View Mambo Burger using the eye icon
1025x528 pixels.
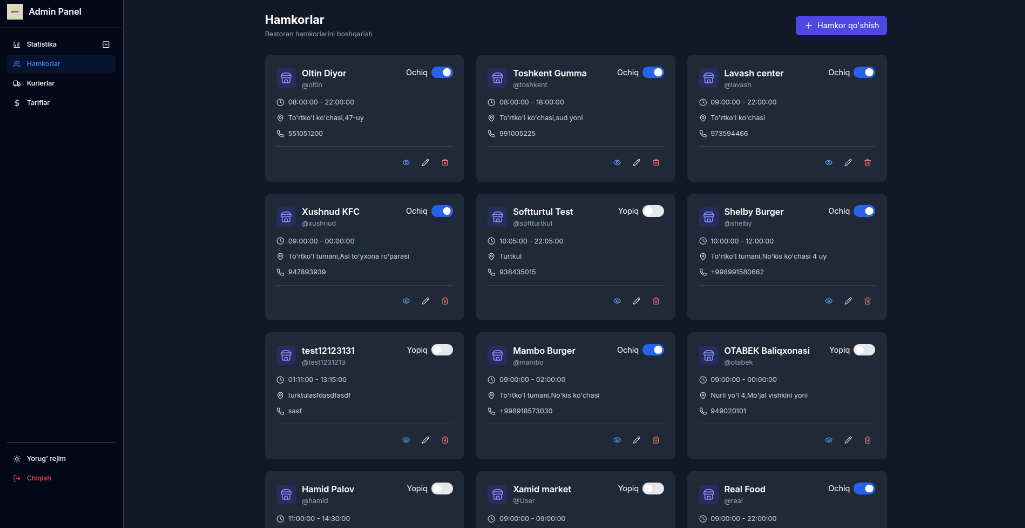tap(618, 440)
